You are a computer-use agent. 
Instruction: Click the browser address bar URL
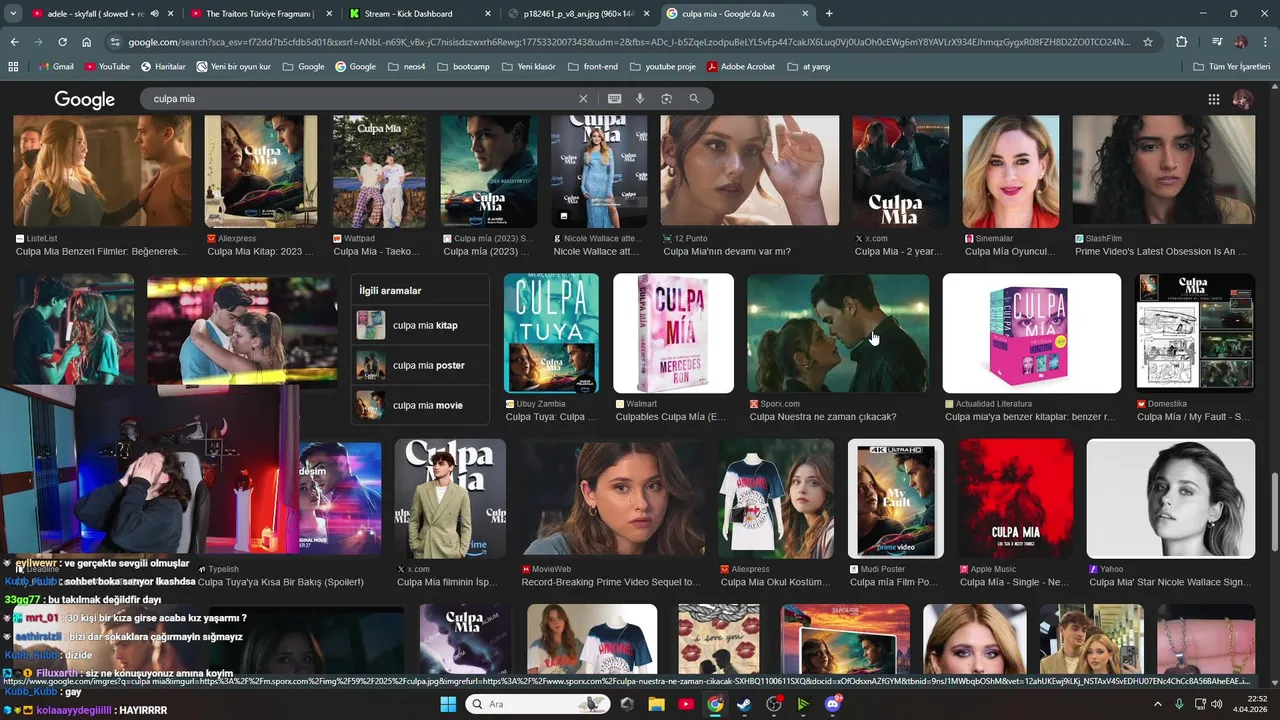click(x=630, y=42)
